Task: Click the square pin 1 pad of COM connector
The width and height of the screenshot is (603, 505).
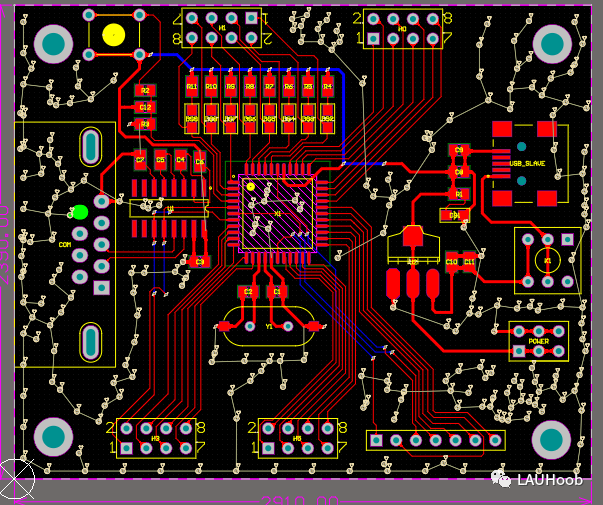Action: tap(102, 287)
